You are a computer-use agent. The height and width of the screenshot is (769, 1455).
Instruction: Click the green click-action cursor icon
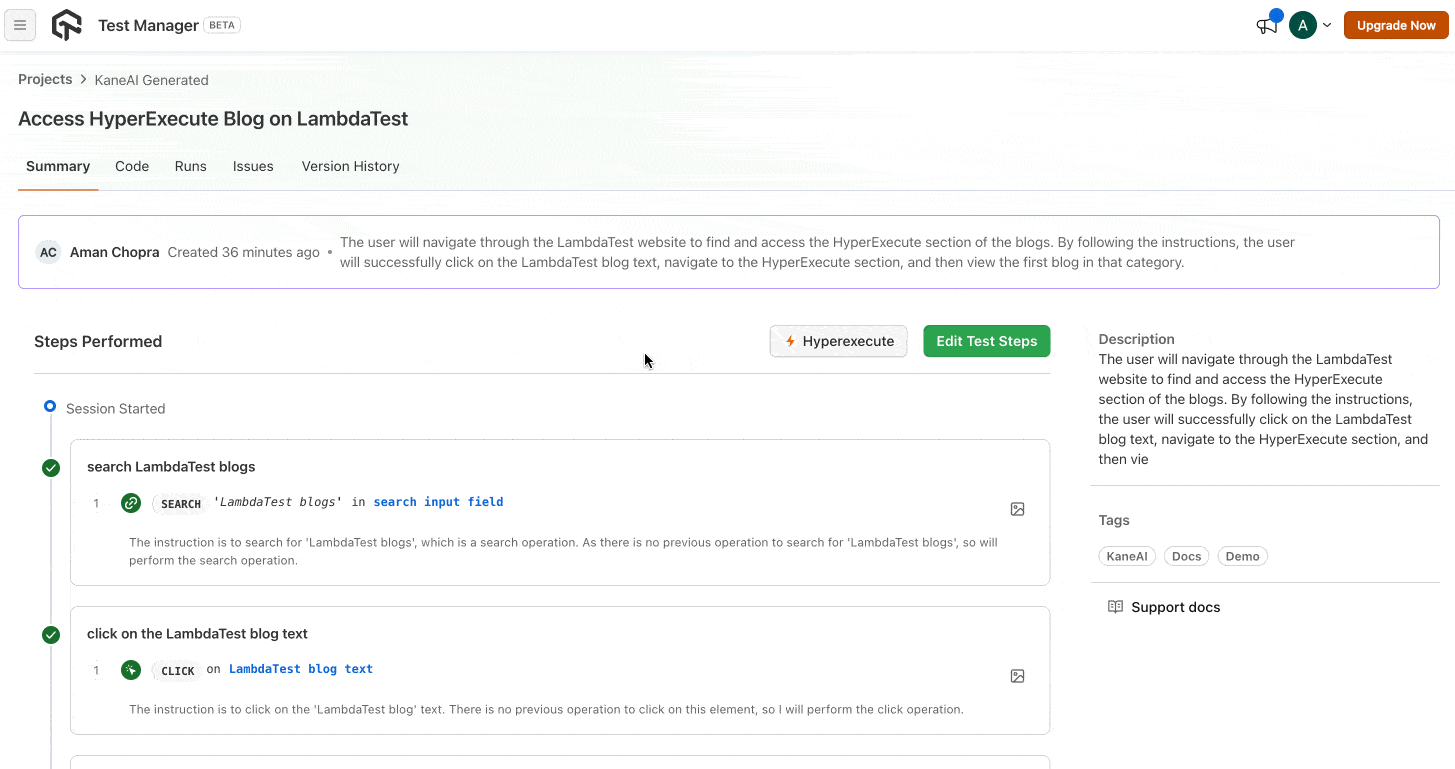click(131, 670)
